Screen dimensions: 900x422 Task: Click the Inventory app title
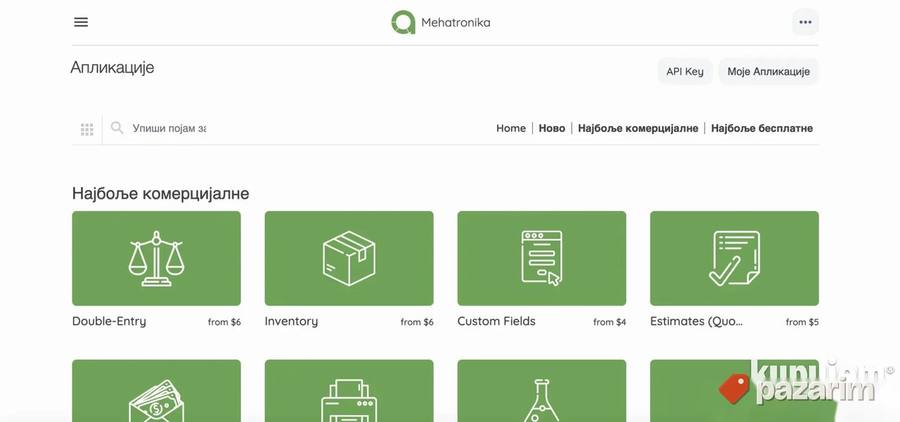(x=291, y=322)
